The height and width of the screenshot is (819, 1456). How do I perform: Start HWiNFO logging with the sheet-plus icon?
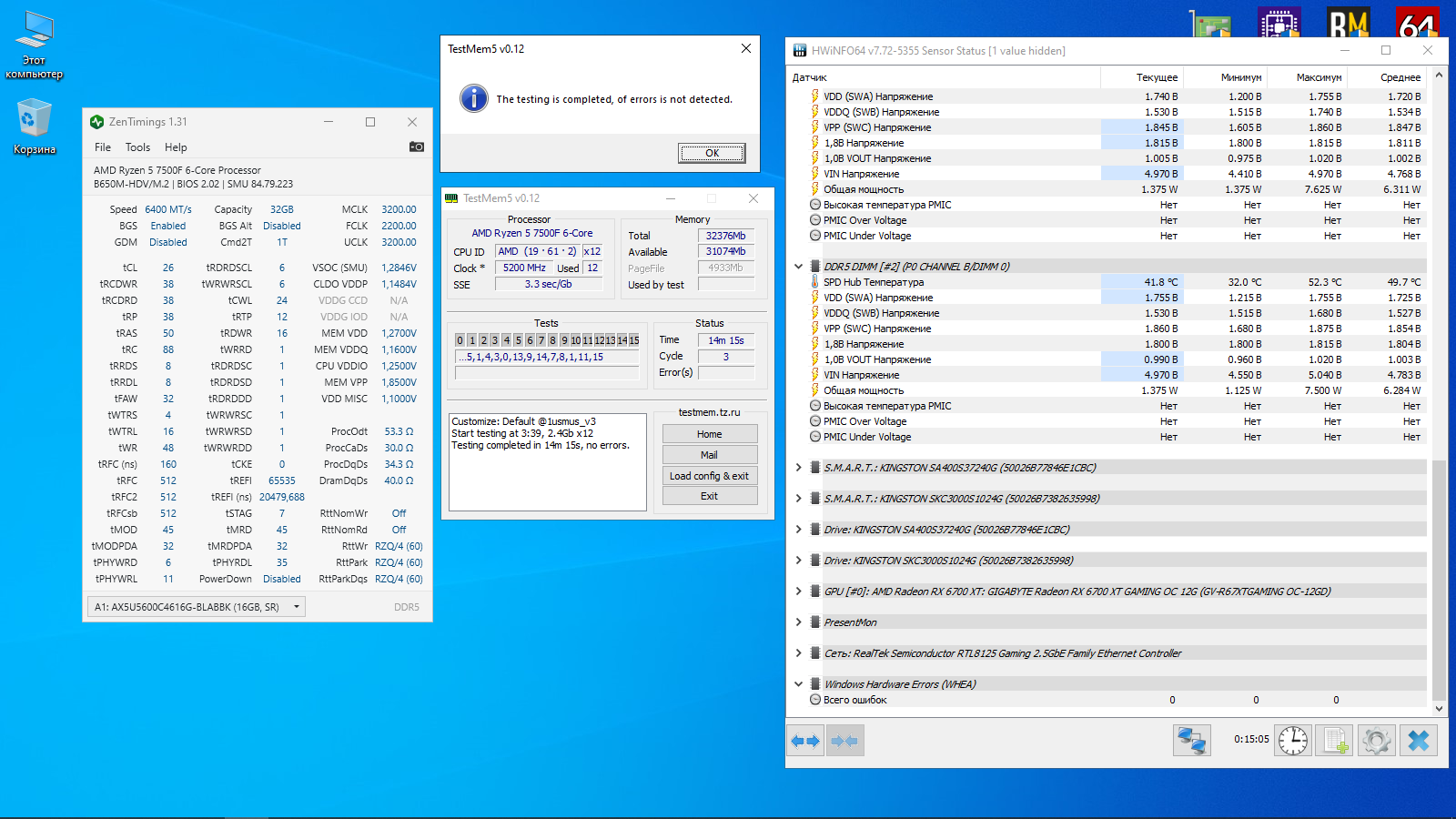[1335, 741]
